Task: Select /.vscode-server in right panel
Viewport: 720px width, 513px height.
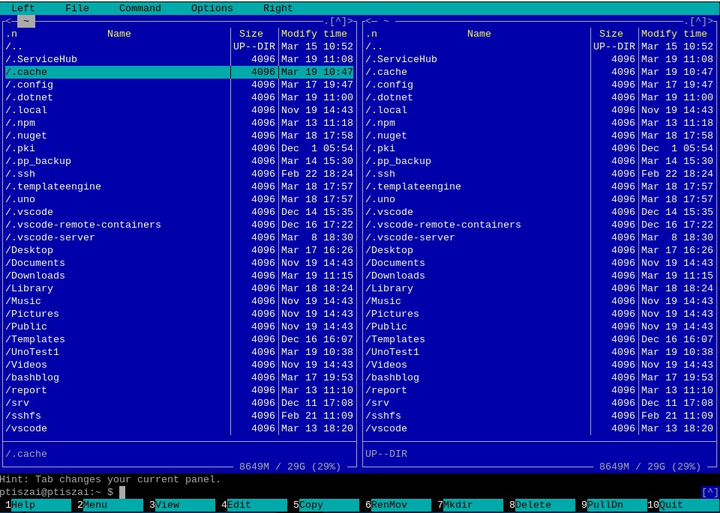Action: pyautogui.click(x=539, y=237)
